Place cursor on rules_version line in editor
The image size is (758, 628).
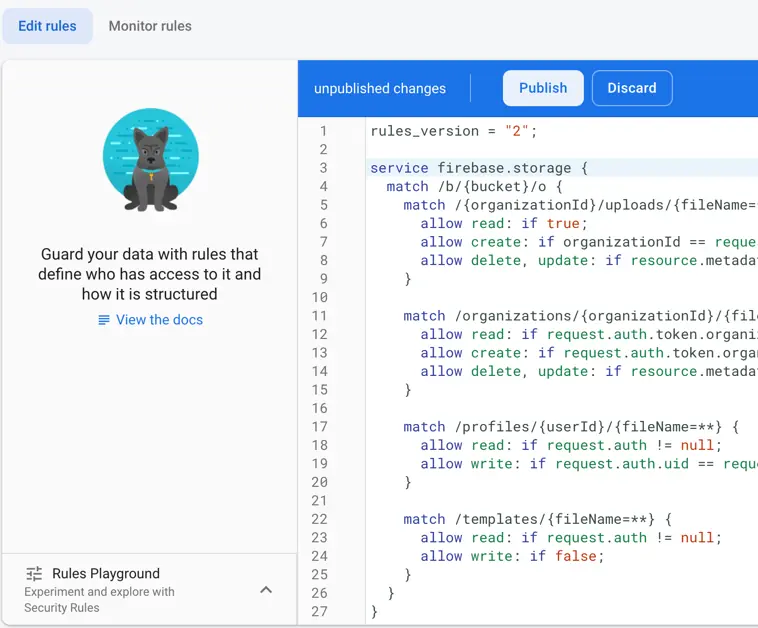[x=454, y=131]
